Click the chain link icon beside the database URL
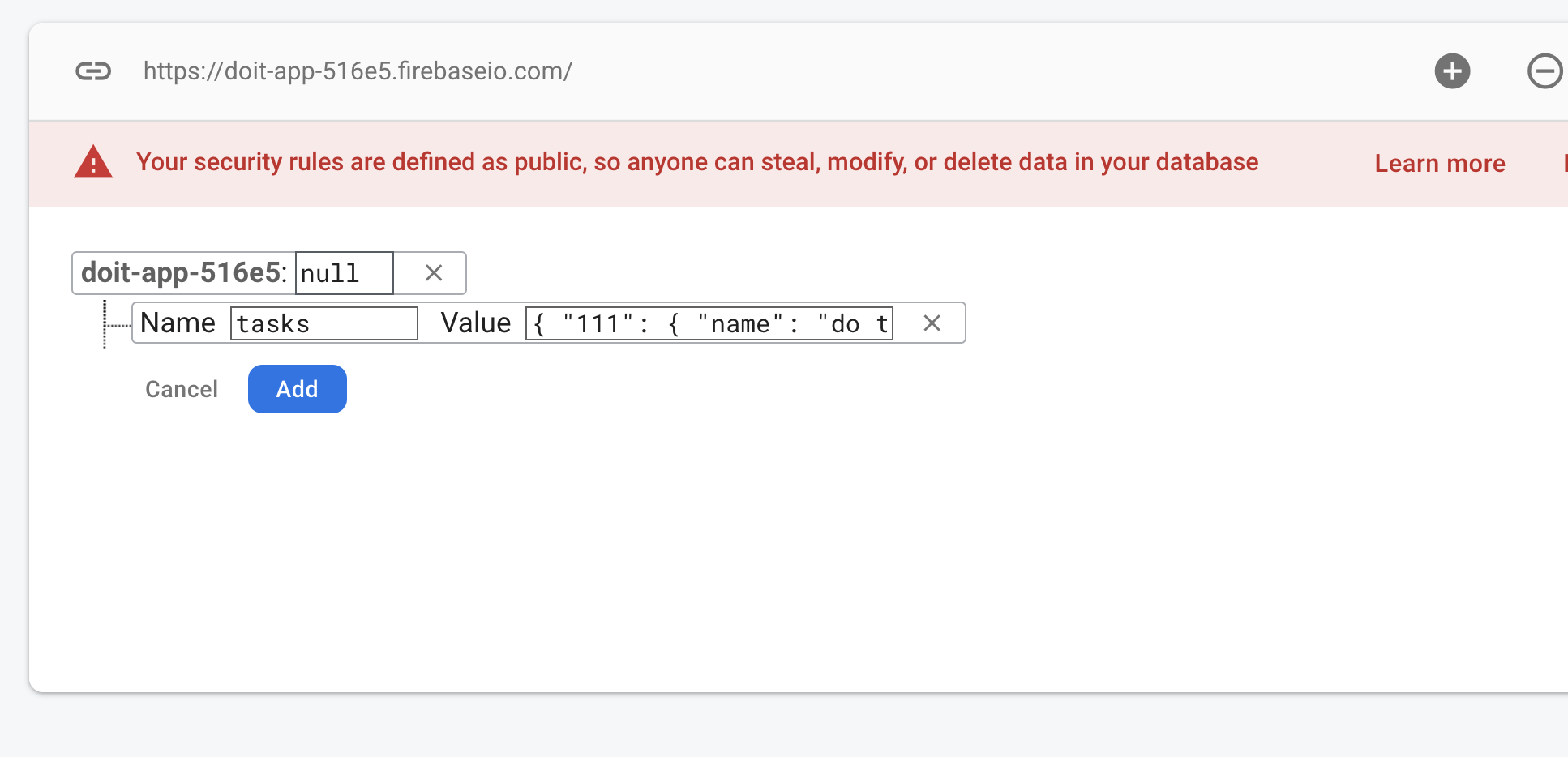 tap(93, 71)
